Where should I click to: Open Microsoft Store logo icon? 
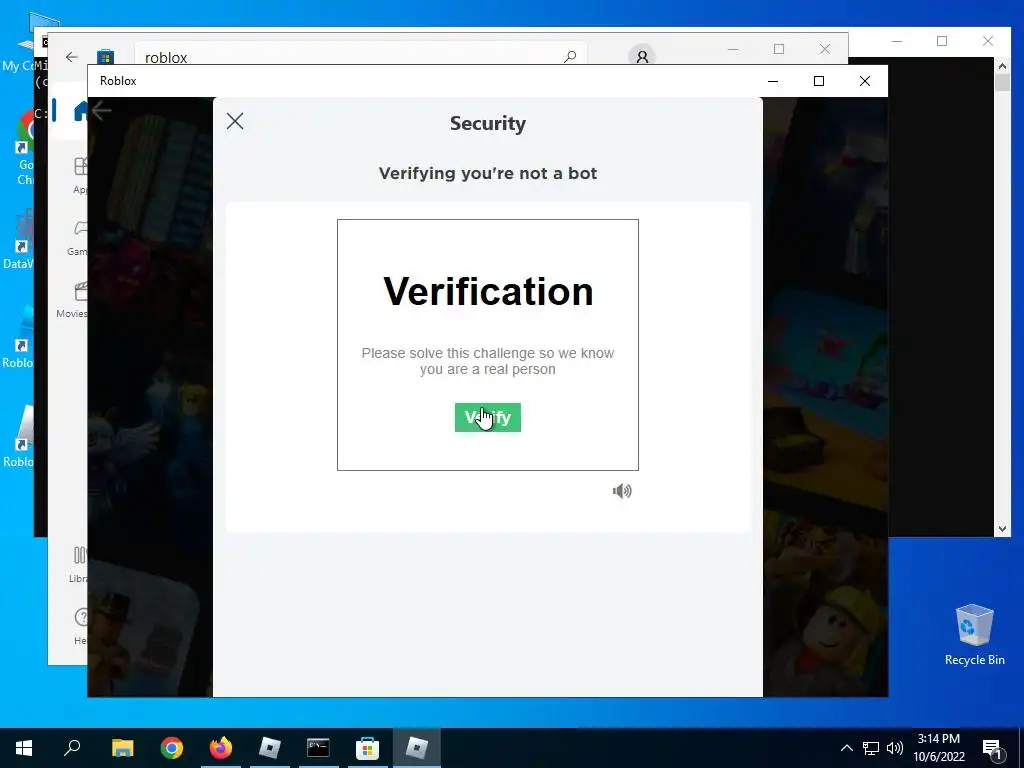tap(105, 57)
